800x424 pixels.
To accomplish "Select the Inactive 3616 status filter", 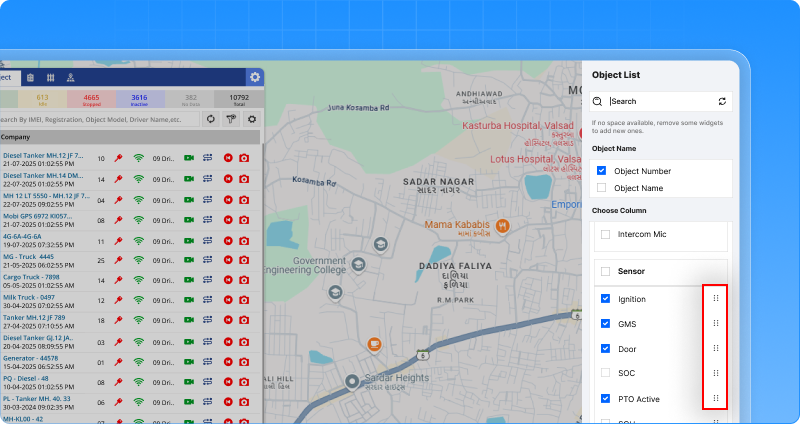I will pyautogui.click(x=139, y=99).
